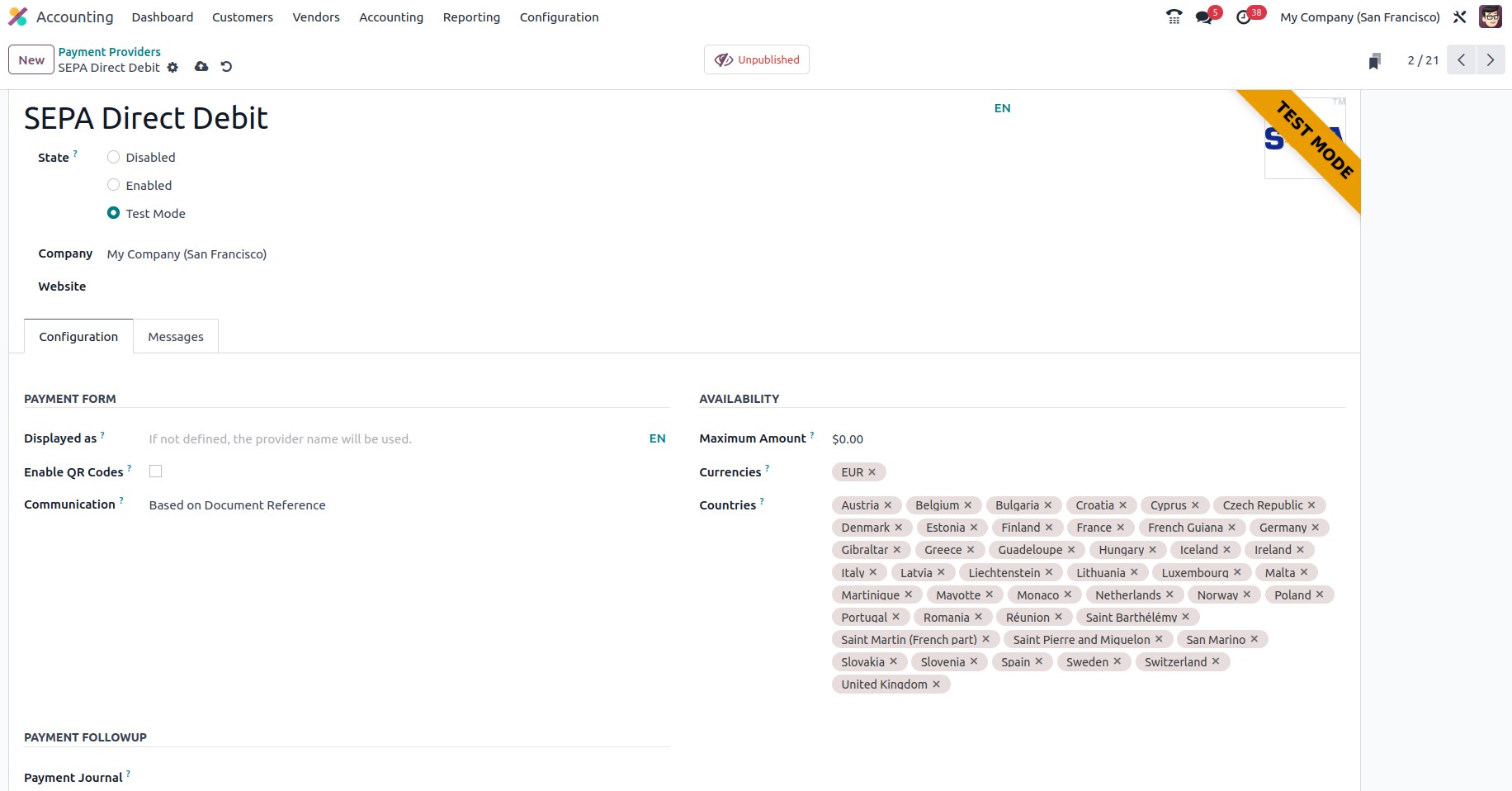This screenshot has width=1512, height=791.
Task: Remove the Luxembourg country tag
Action: (1237, 573)
